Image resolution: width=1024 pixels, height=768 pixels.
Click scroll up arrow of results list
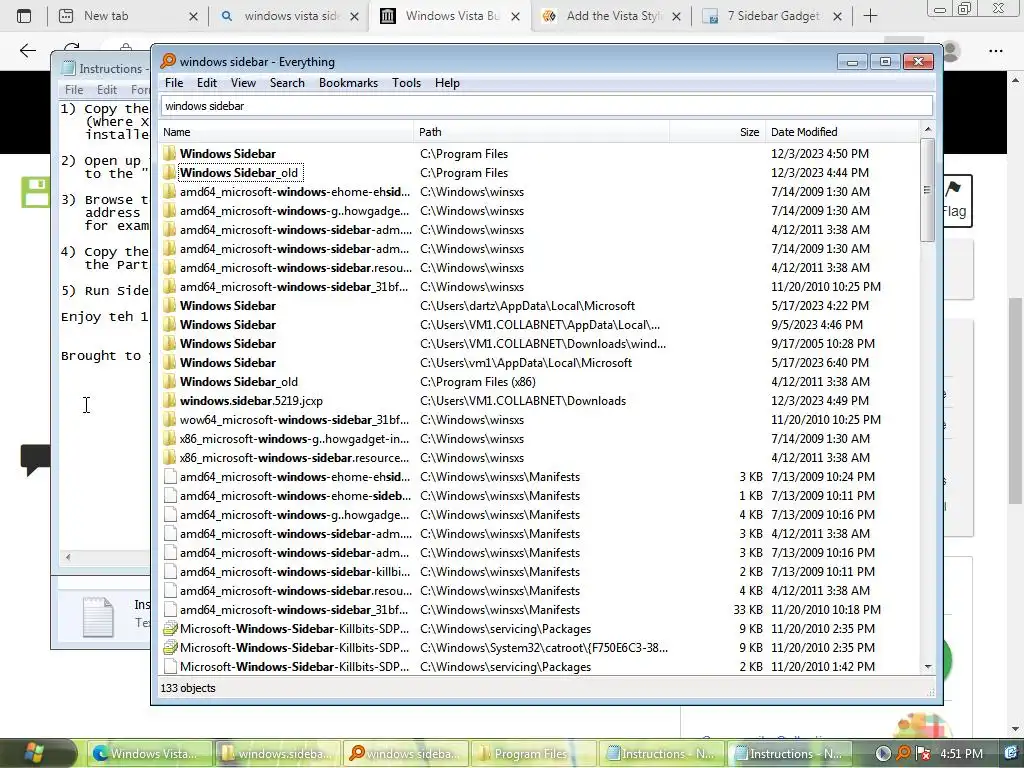[x=927, y=130]
